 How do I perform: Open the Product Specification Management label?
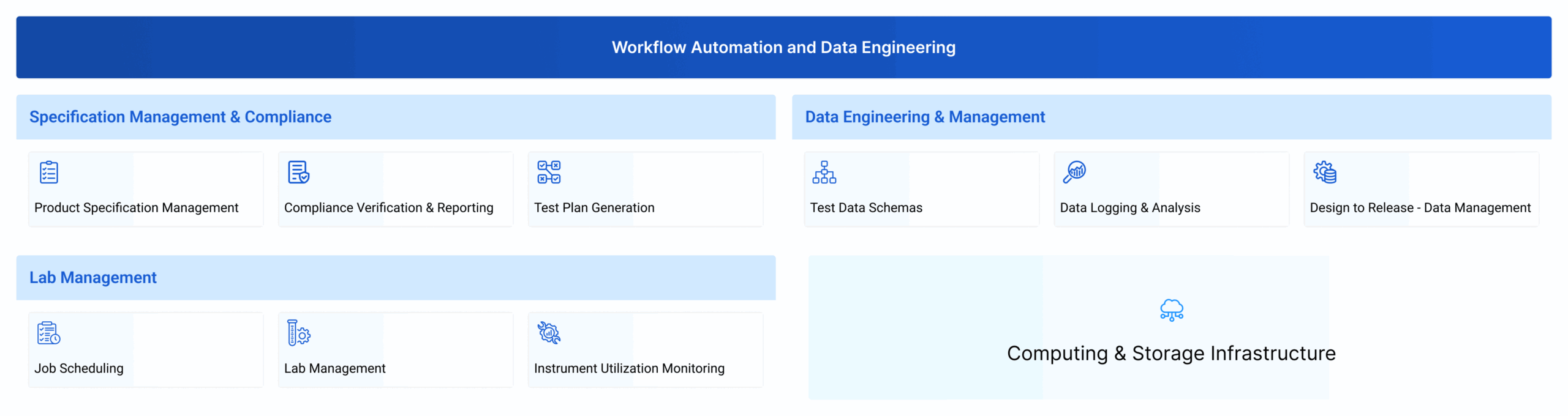click(136, 208)
